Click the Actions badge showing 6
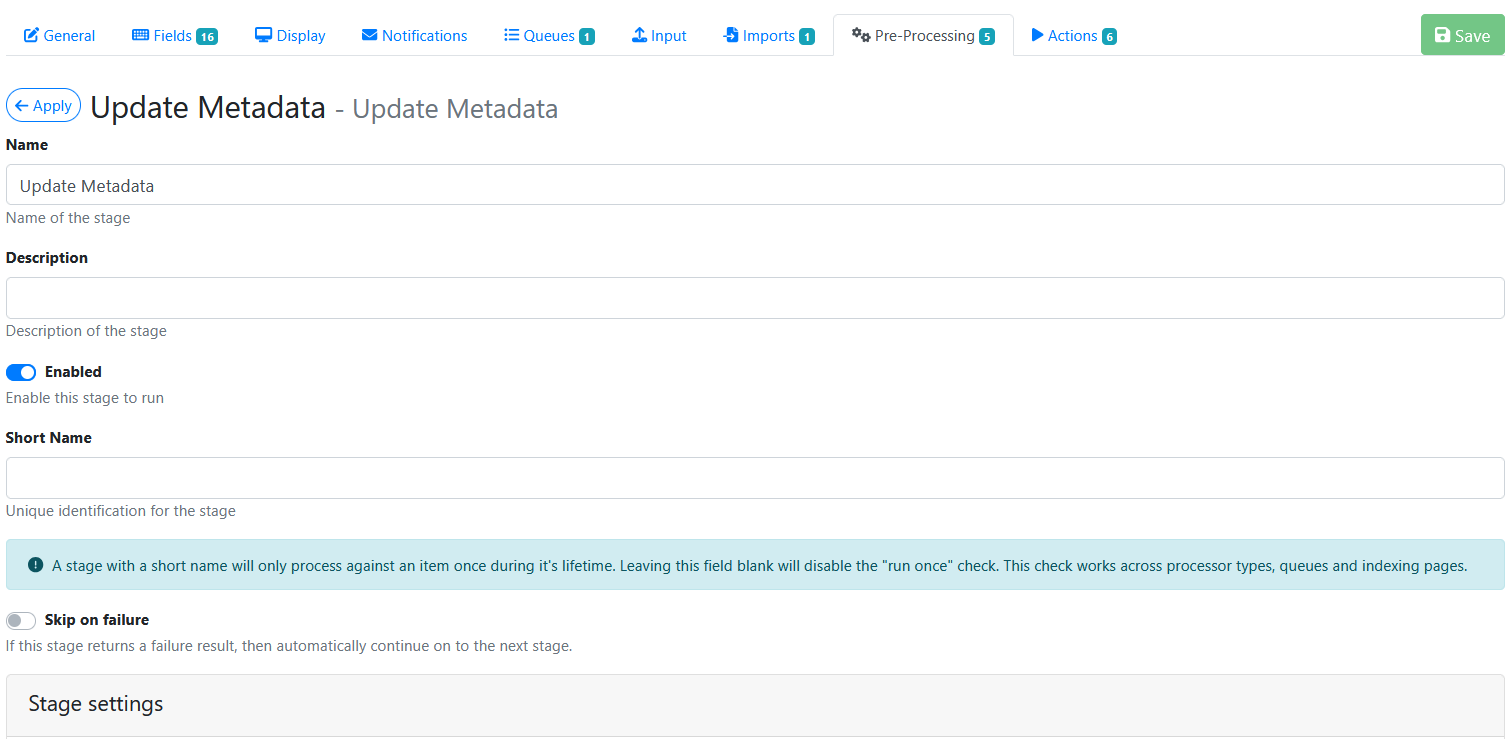This screenshot has height=739, width=1511. pos(1109,37)
